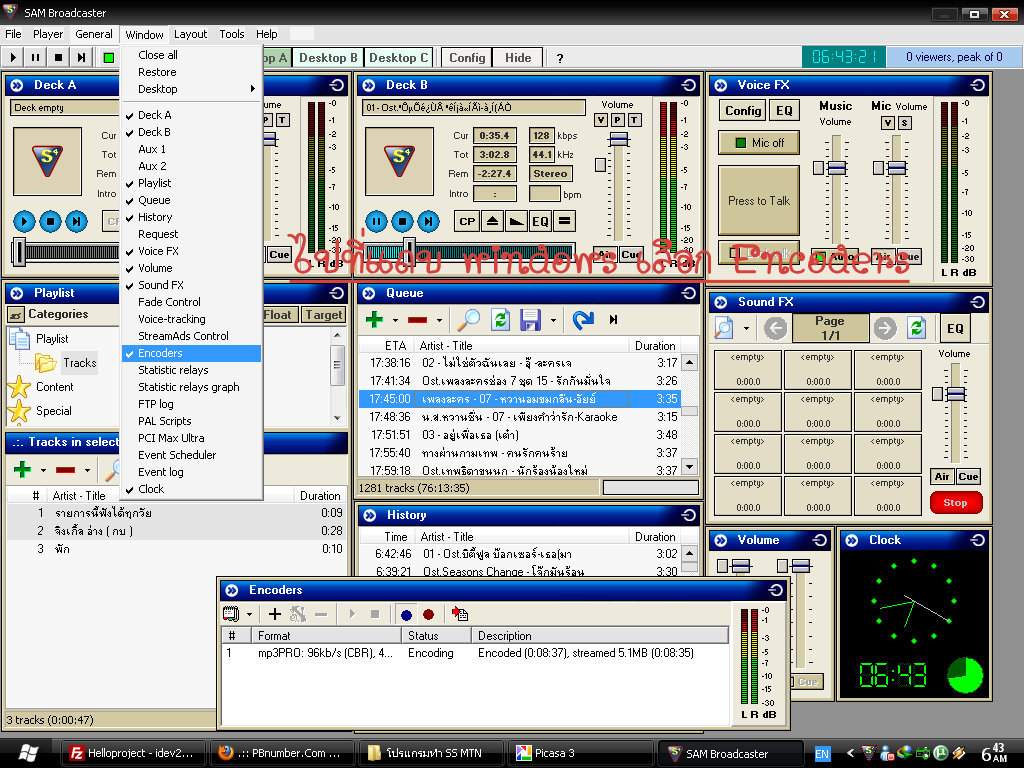The width and height of the screenshot is (1024, 768).
Task: Click the search magnifier in Queue panel
Action: click(x=467, y=320)
